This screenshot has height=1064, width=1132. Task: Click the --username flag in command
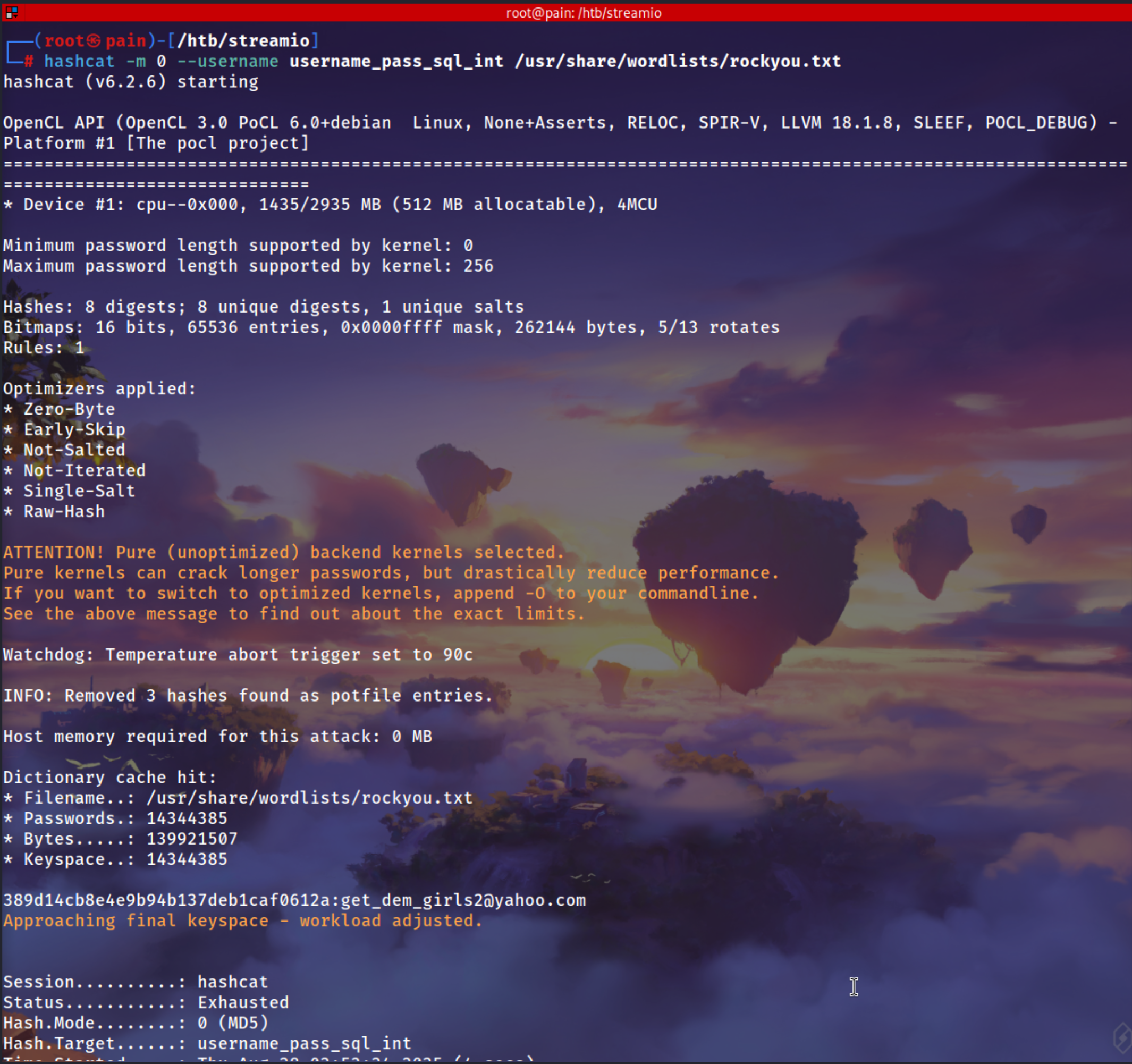tap(228, 62)
